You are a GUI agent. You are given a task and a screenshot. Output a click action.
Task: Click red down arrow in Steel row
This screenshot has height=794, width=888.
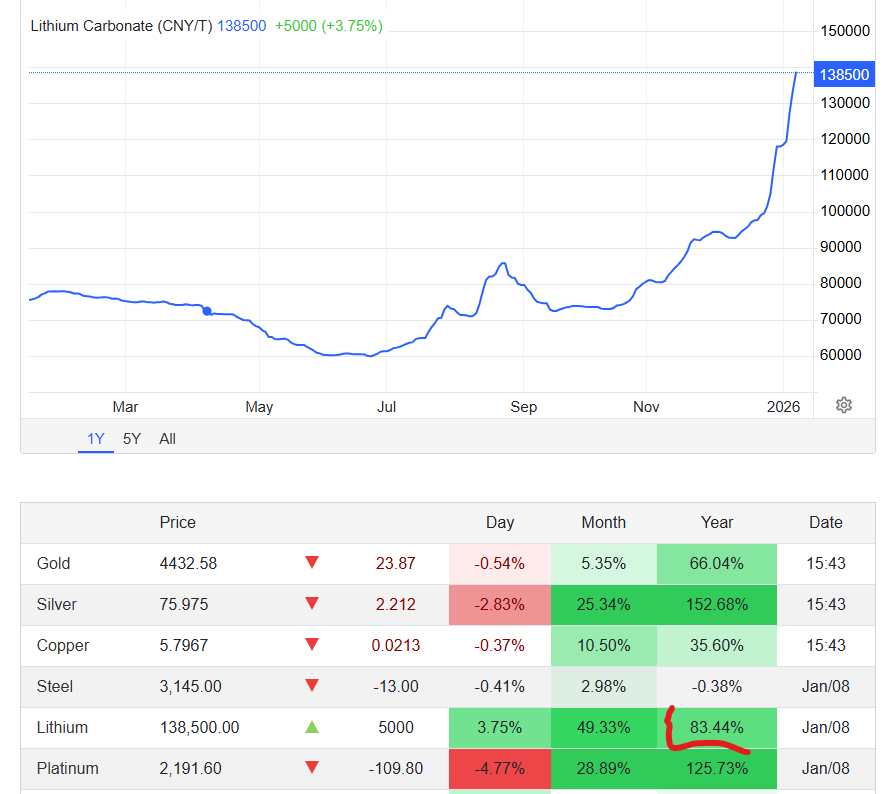click(312, 686)
